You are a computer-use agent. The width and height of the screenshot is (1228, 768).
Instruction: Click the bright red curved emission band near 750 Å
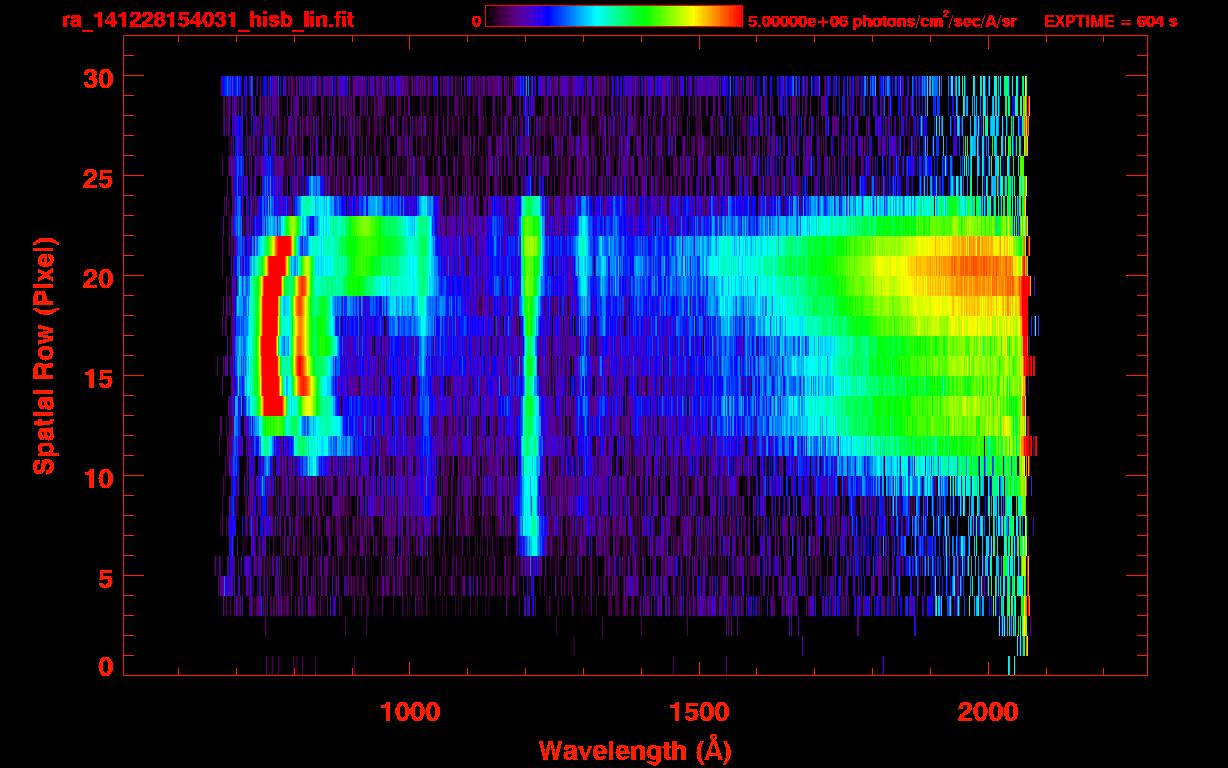[x=271, y=326]
